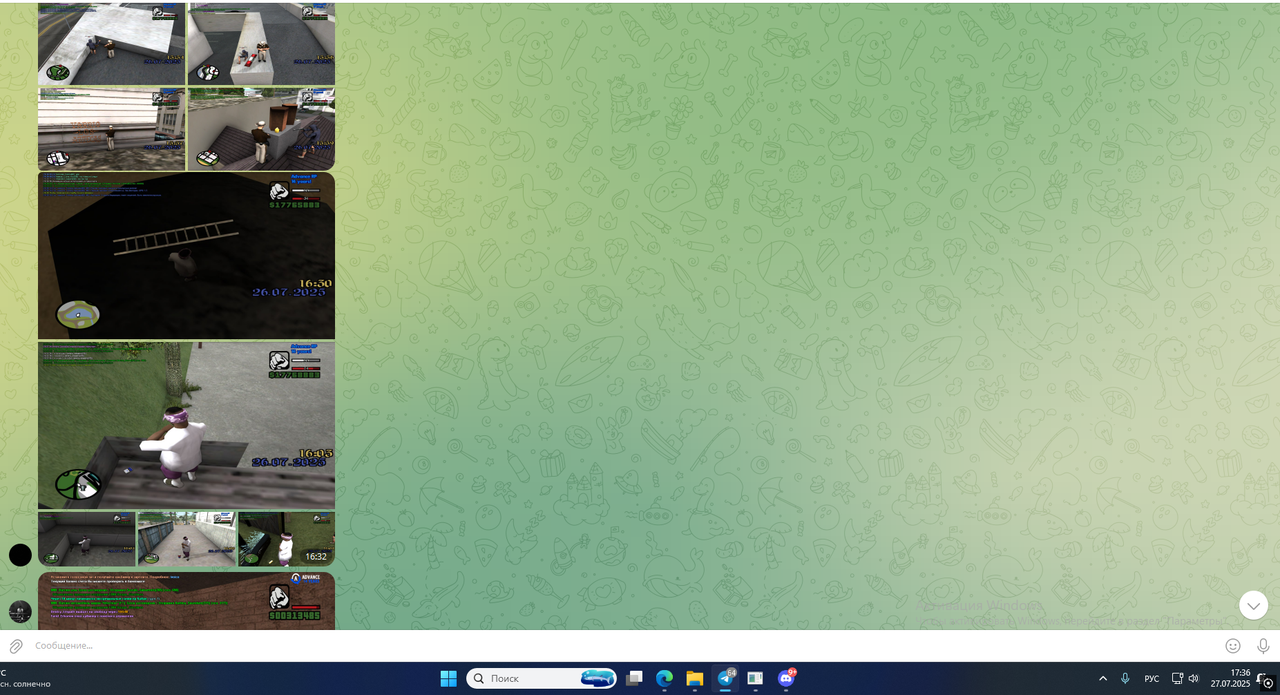Click the lower sender avatar with photo
The image size is (1280, 695).
[20, 611]
